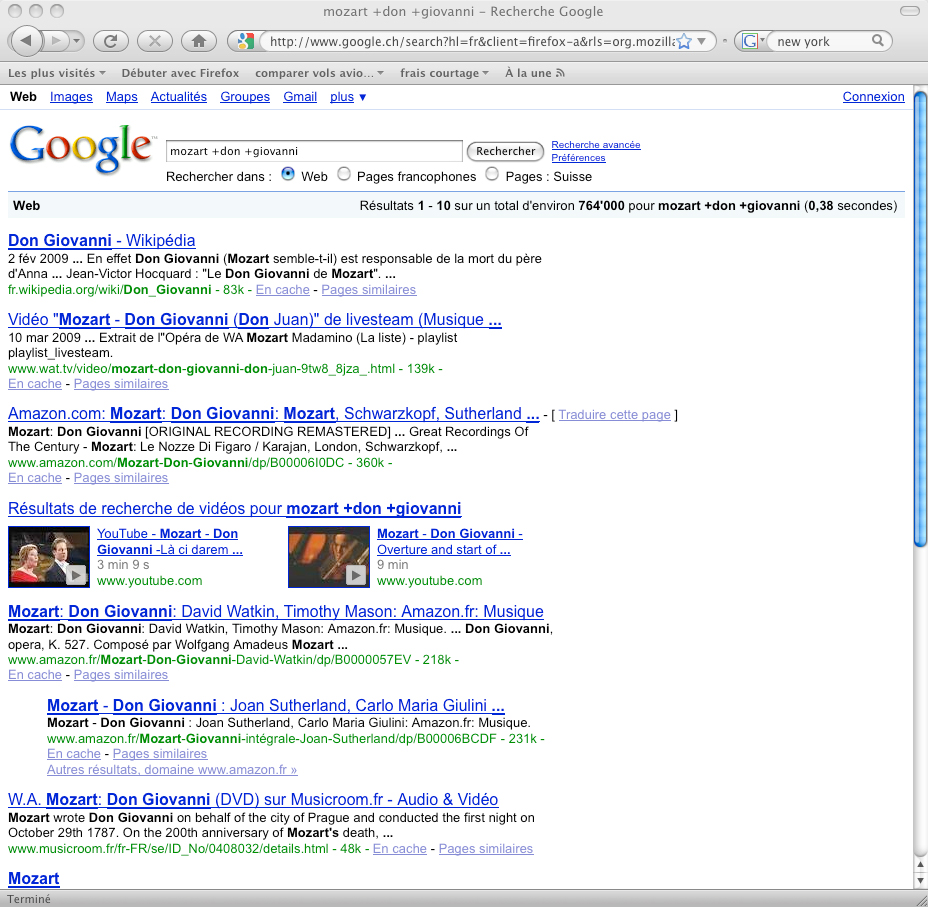The image size is (928, 907).
Task: Click the Connexion sign-in link
Action: (x=874, y=96)
